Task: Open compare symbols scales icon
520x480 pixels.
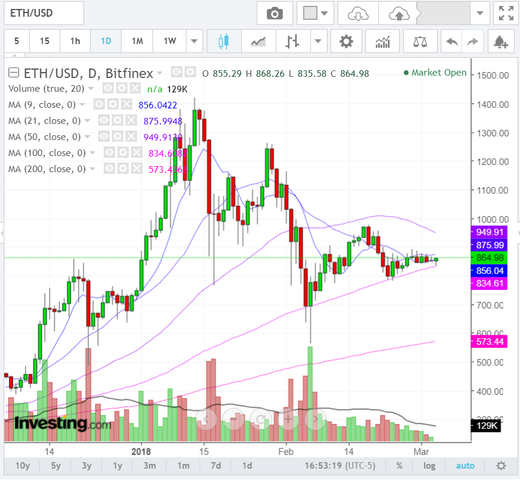Action: tap(420, 41)
